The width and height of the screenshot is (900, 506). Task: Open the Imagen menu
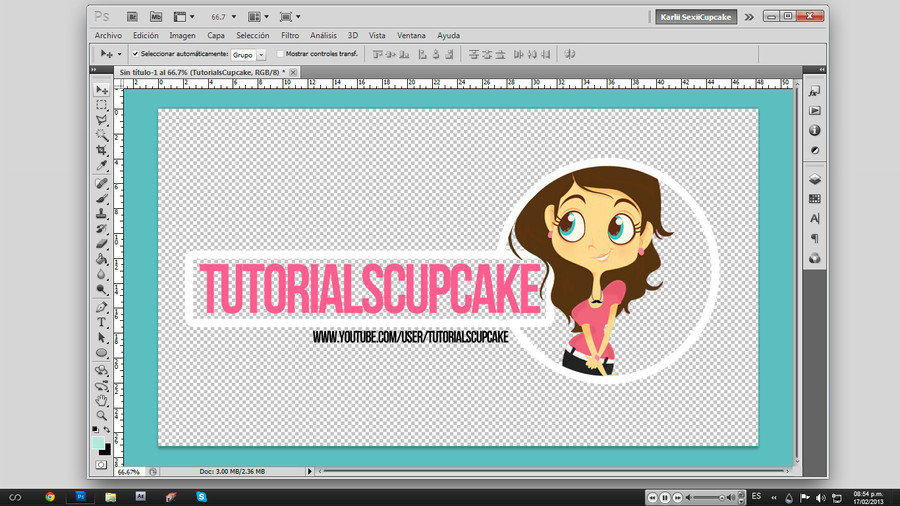tap(183, 36)
